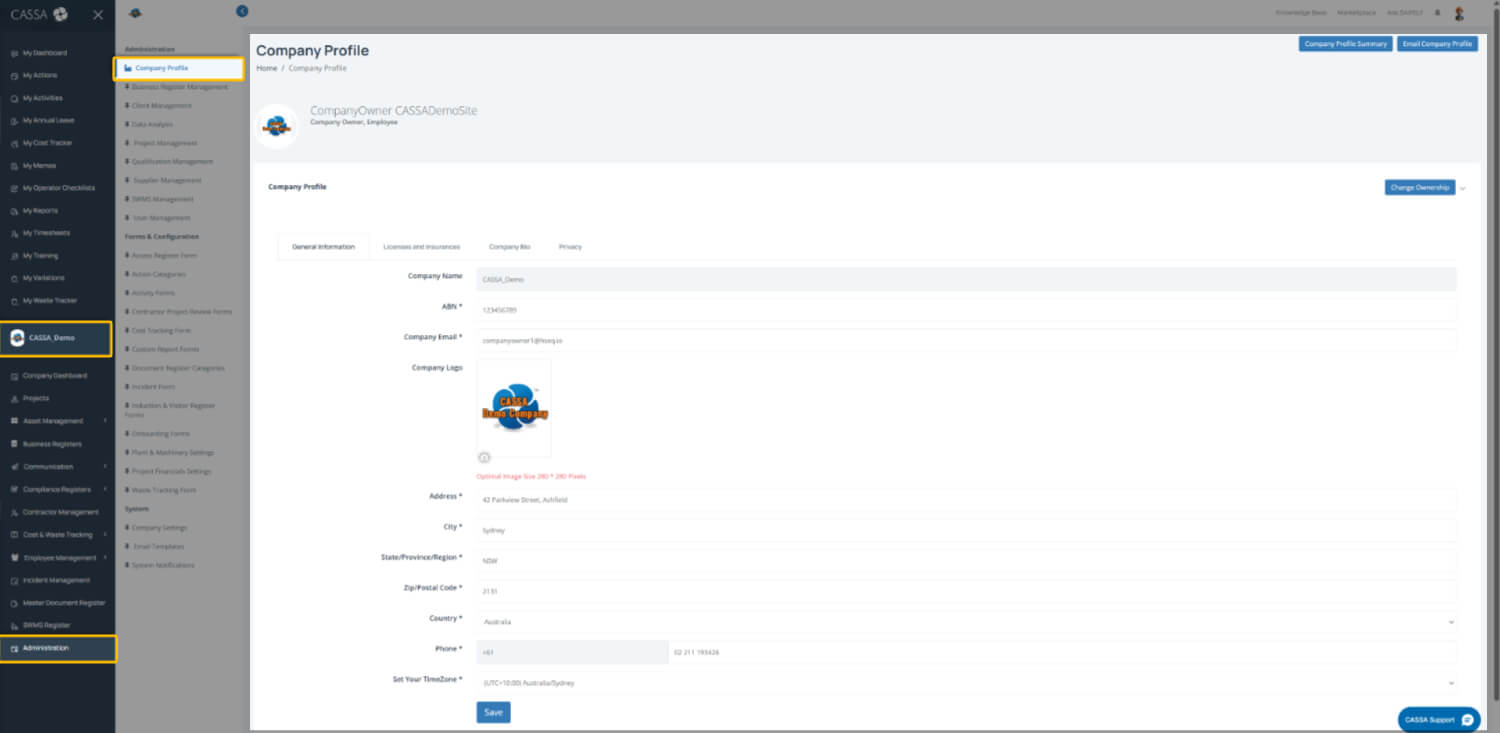
Task: Click the ABN input field
Action: [966, 310]
